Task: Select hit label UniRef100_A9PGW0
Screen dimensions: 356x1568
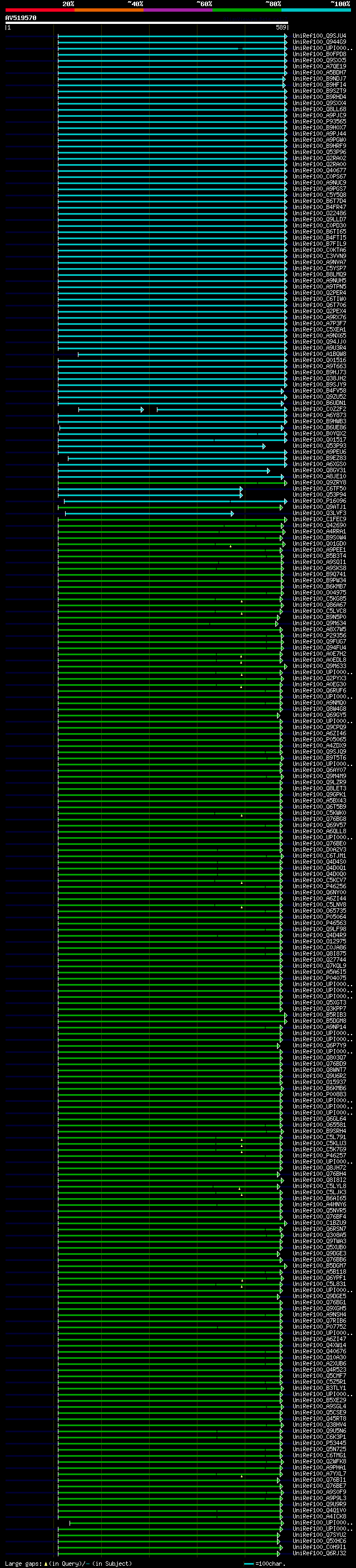Action: pyautogui.click(x=319, y=140)
